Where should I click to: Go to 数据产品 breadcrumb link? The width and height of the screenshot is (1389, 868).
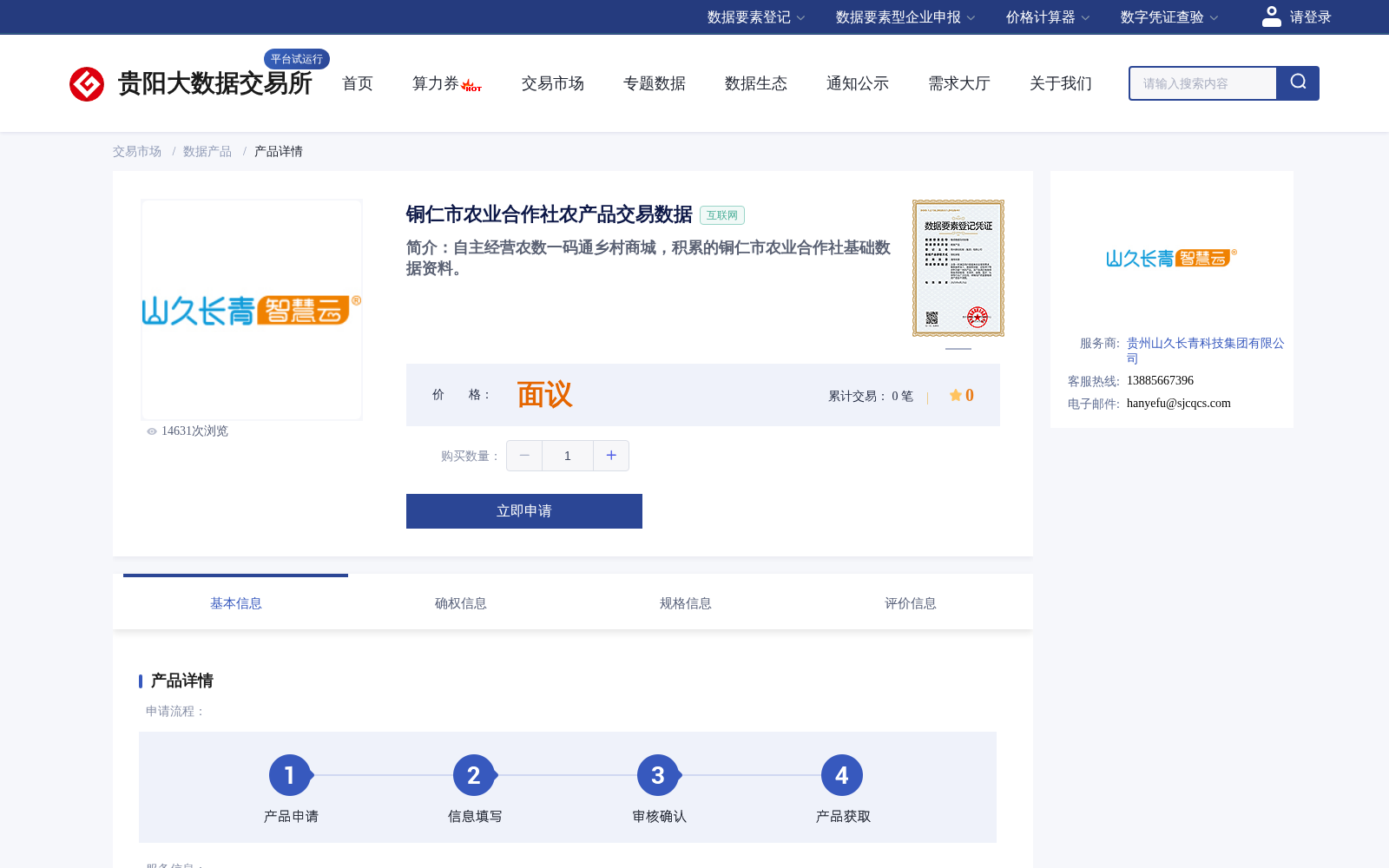207,151
